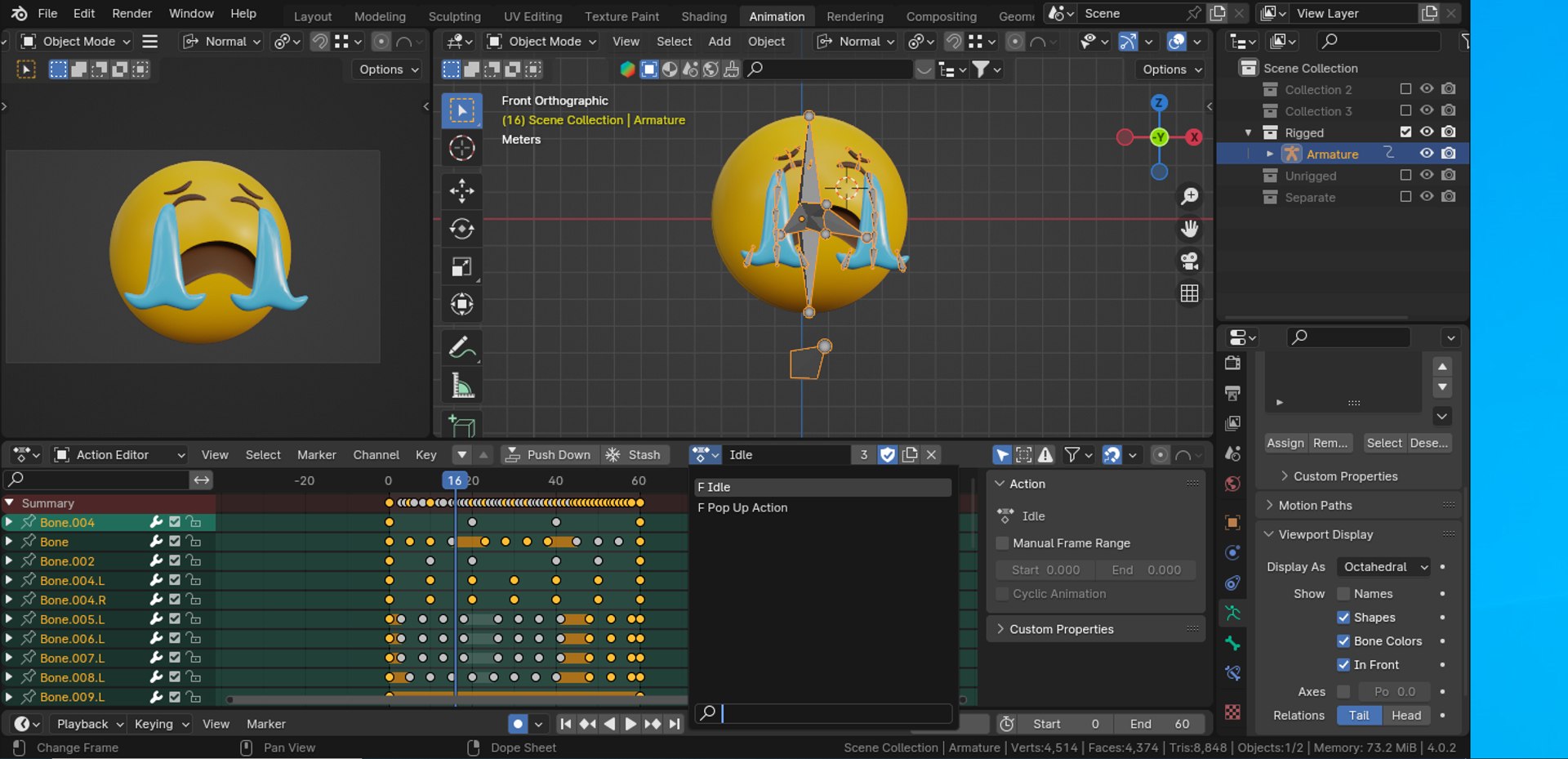Click the X axis on navigation gizmo
The height and width of the screenshot is (759, 1568).
click(1194, 137)
